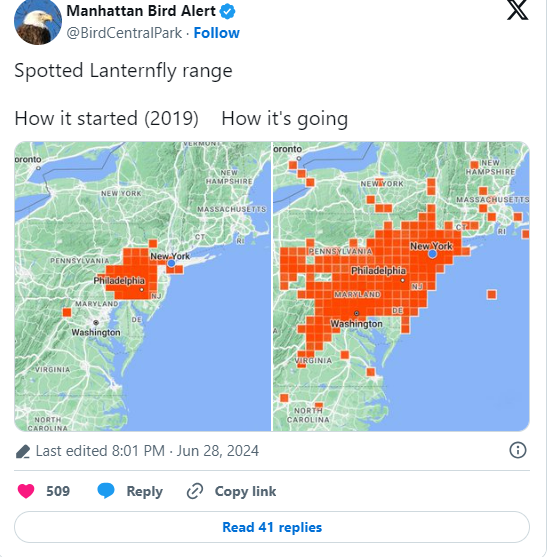Click the edit pencil icon beside Last edited

[x=23, y=451]
